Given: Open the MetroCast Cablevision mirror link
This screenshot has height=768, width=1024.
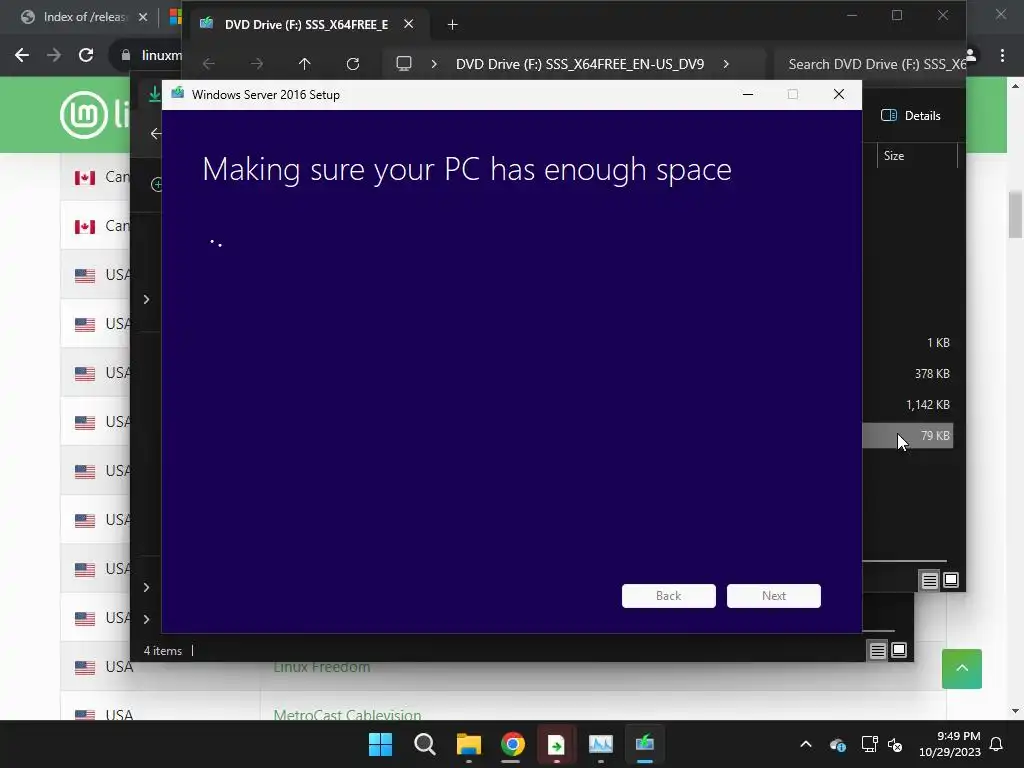Looking at the screenshot, I should pyautogui.click(x=347, y=715).
